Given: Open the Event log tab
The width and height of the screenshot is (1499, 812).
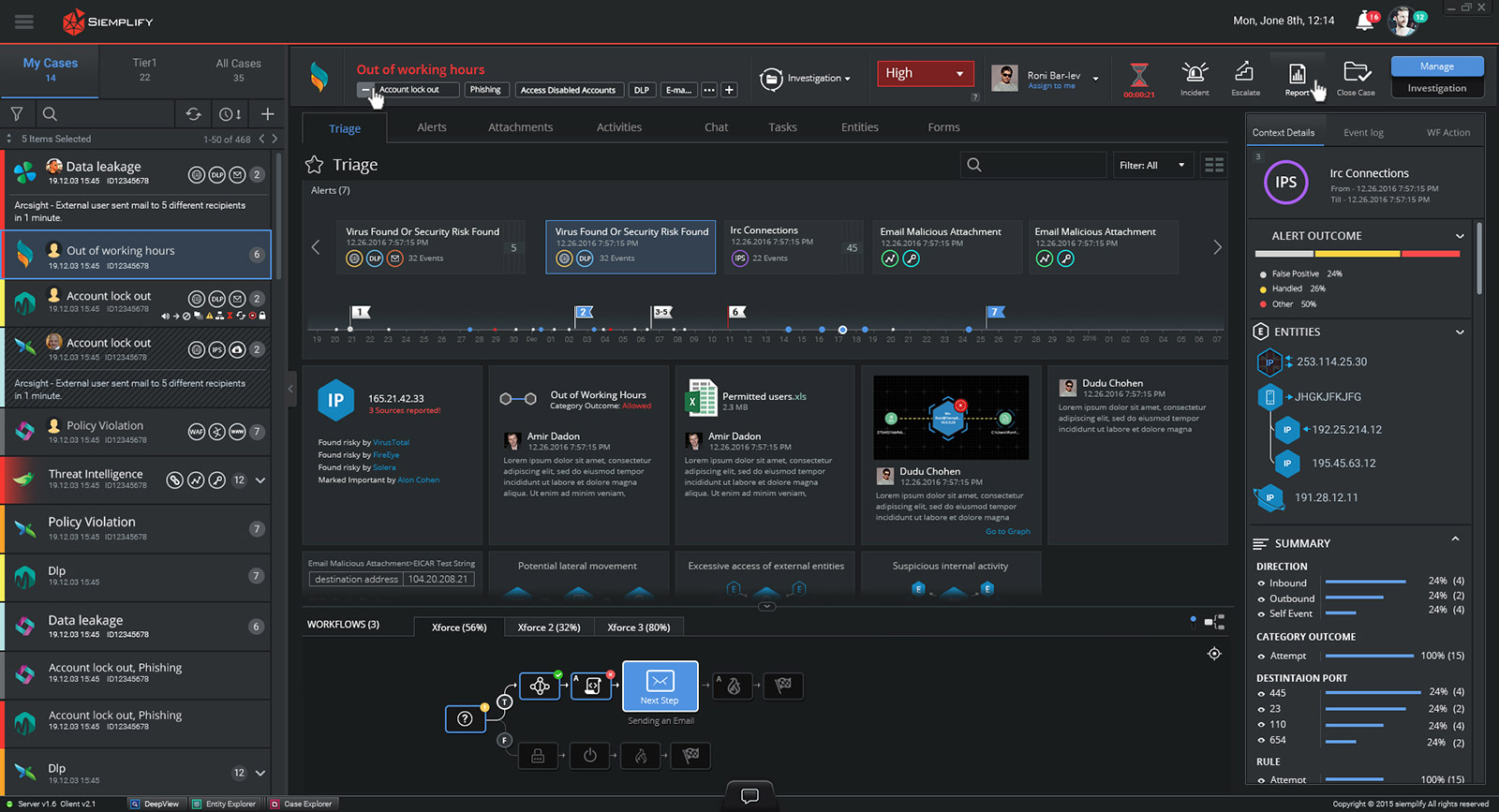Looking at the screenshot, I should (1363, 133).
